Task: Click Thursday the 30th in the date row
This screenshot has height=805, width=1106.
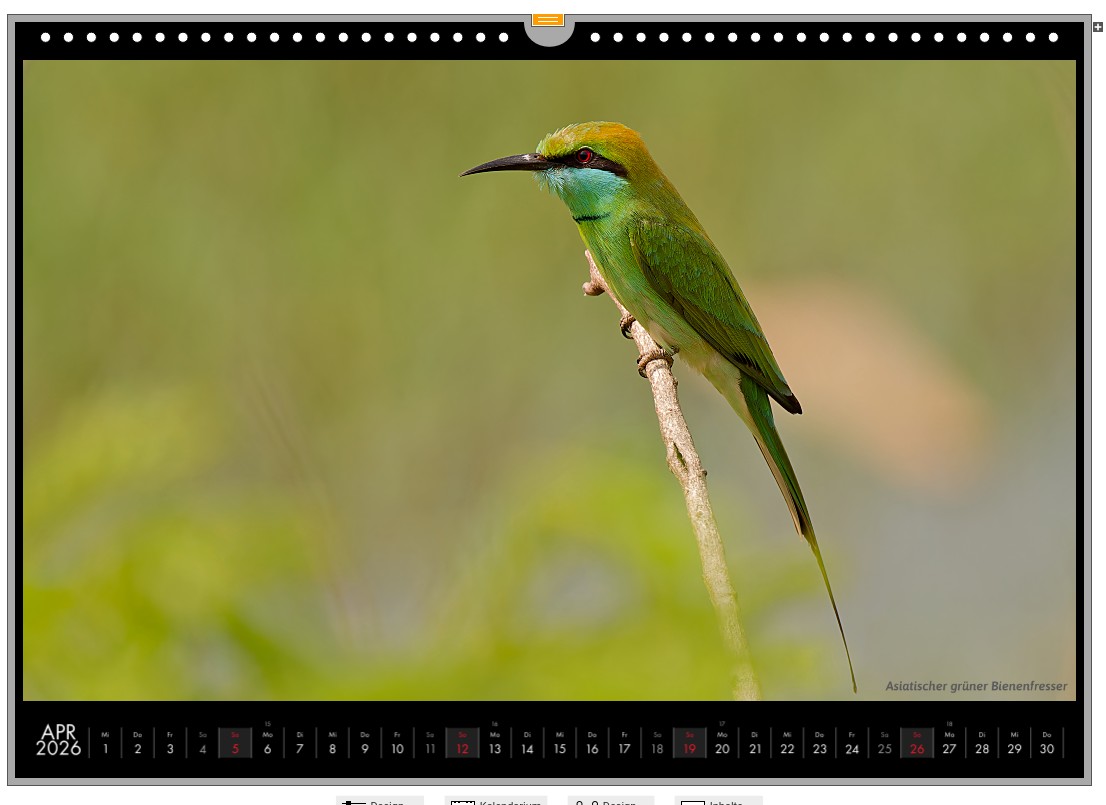Action: click(x=1047, y=743)
